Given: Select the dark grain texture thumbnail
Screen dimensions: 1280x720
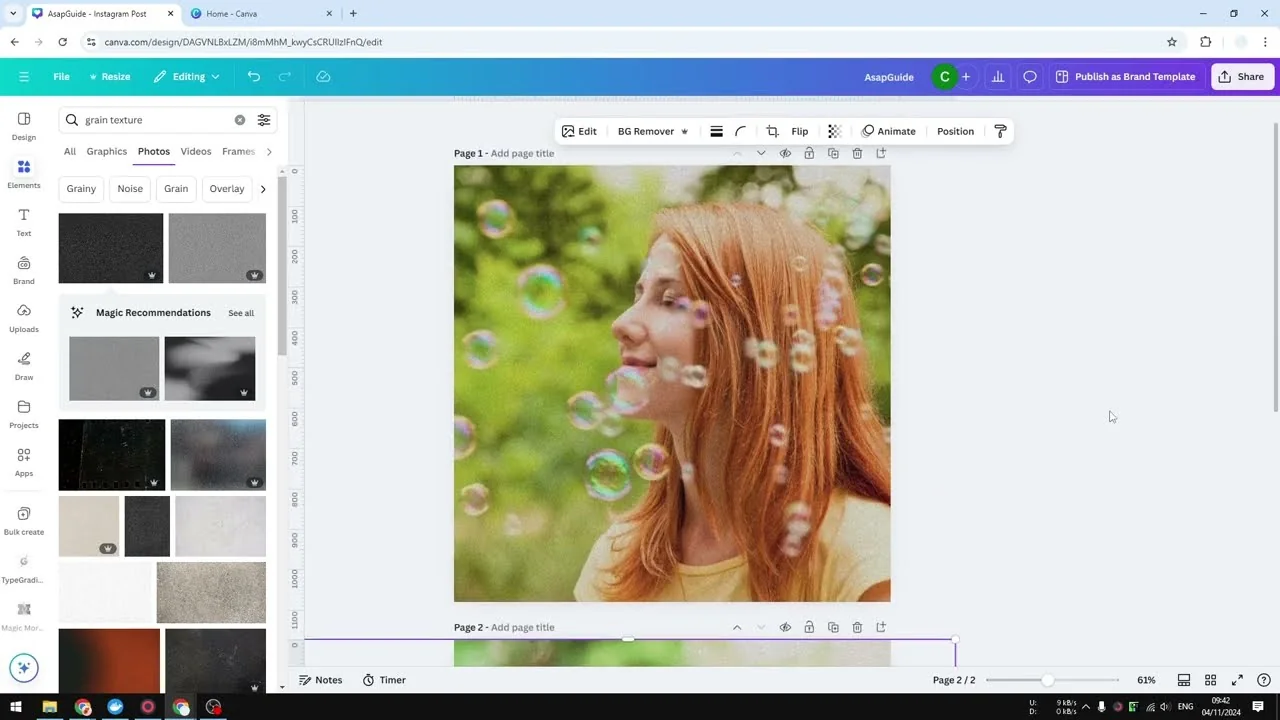Looking at the screenshot, I should click(110, 247).
